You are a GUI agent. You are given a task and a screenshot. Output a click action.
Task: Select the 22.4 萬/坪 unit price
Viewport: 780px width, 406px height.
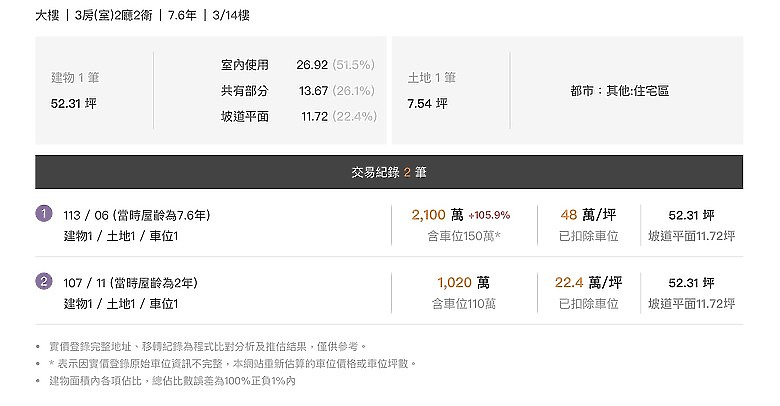(588, 283)
